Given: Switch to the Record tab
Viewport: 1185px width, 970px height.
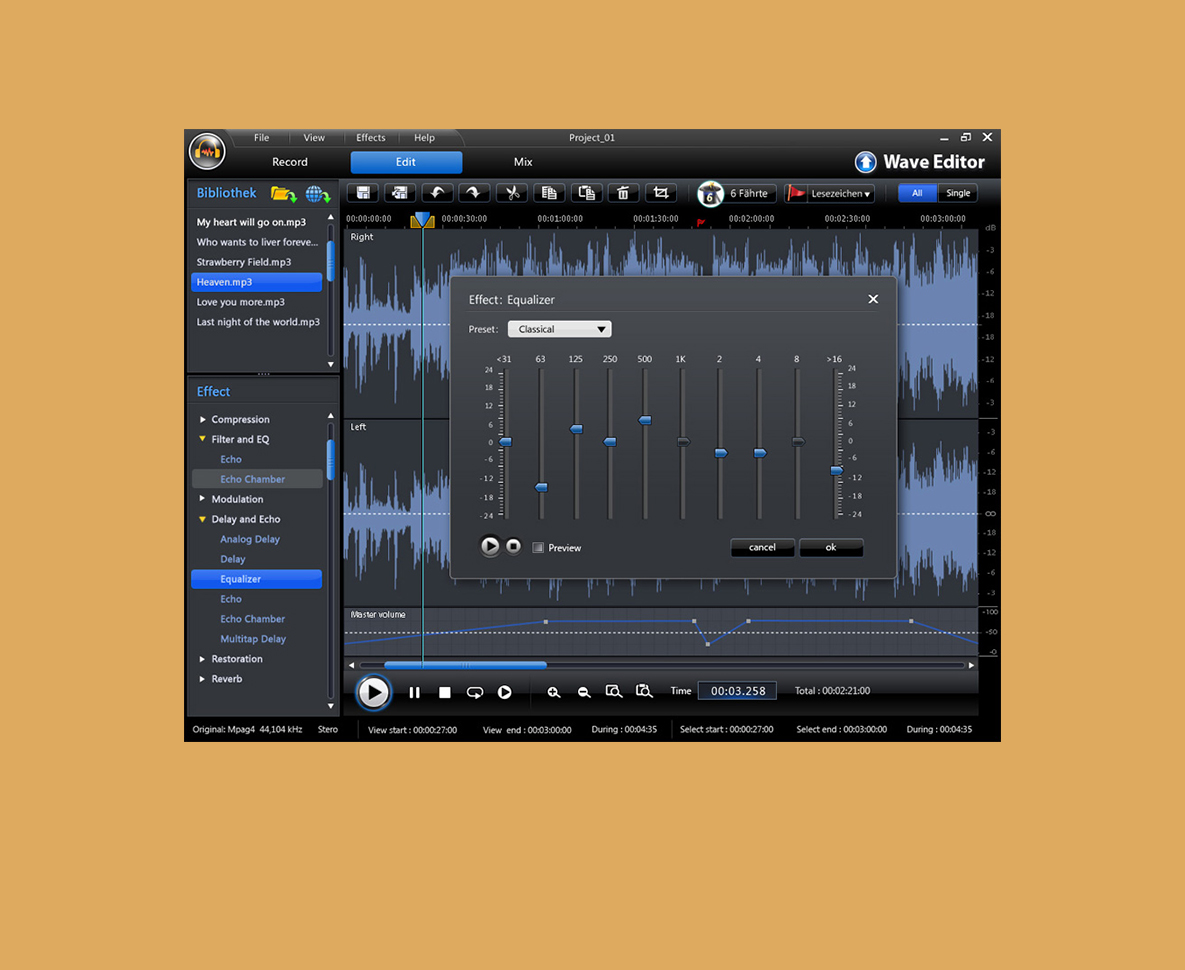Looking at the screenshot, I should click(x=289, y=162).
